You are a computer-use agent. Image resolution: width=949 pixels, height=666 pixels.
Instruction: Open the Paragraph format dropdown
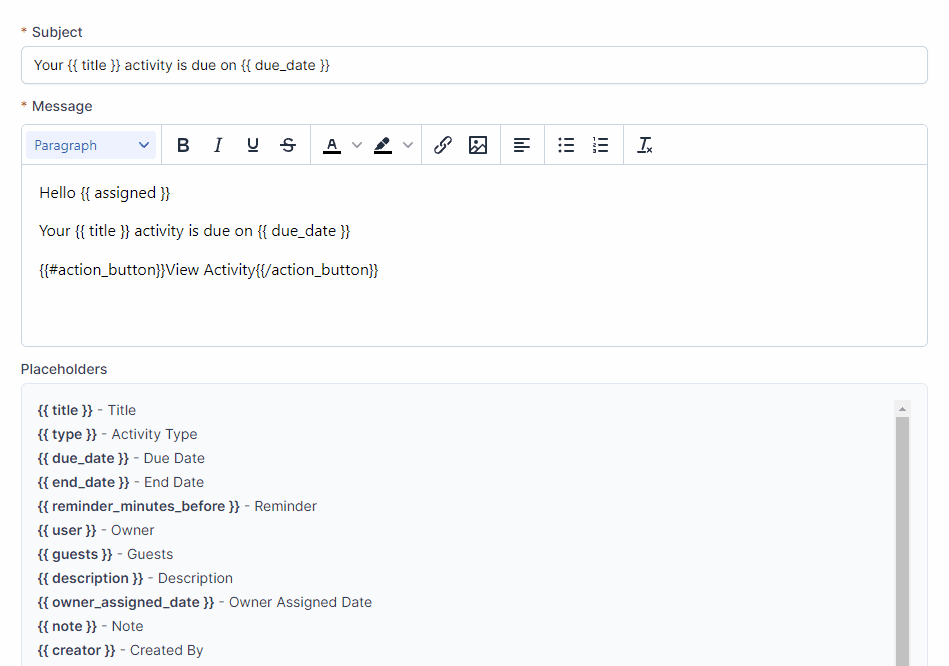tap(91, 145)
